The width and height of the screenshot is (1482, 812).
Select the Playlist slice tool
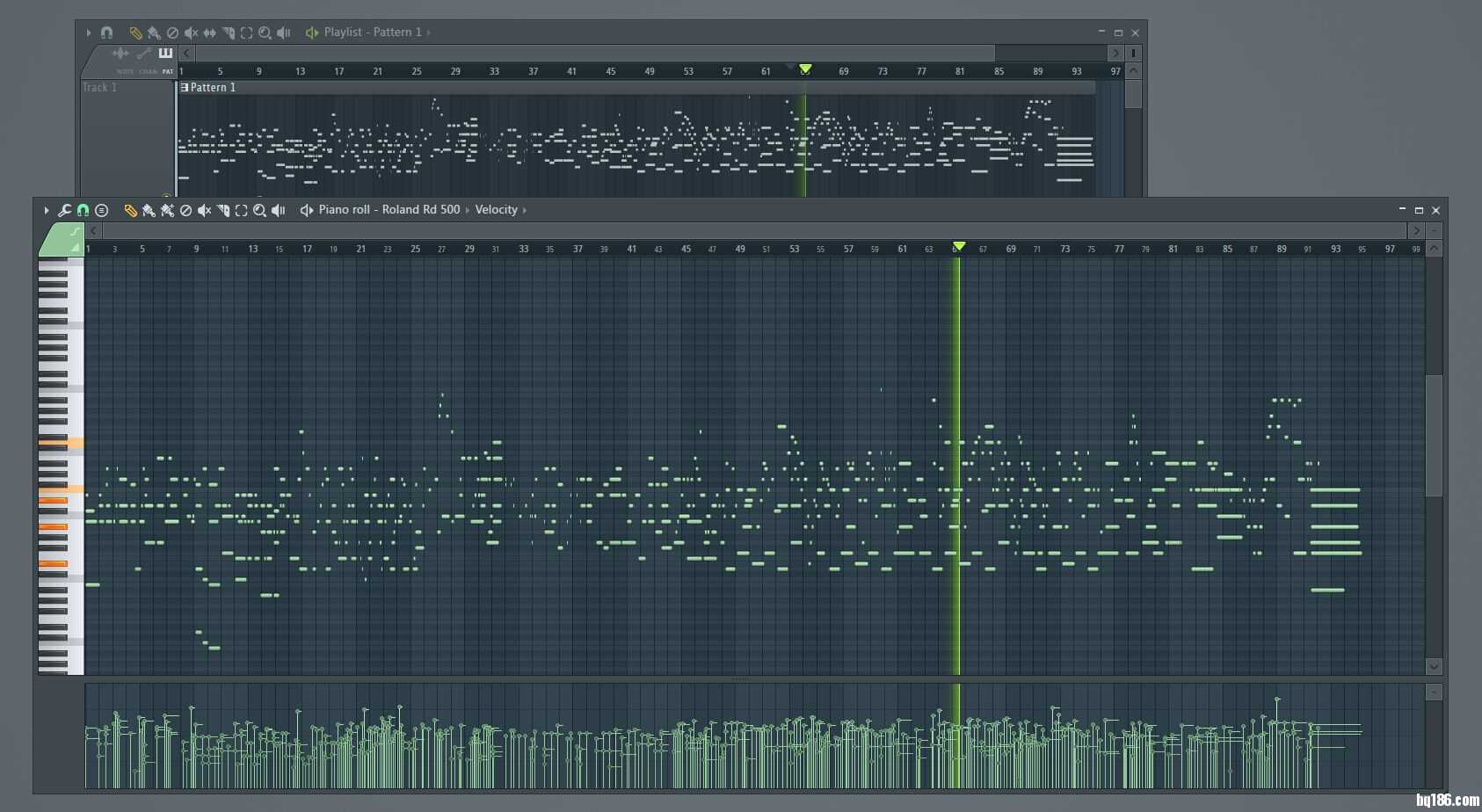coord(228,33)
